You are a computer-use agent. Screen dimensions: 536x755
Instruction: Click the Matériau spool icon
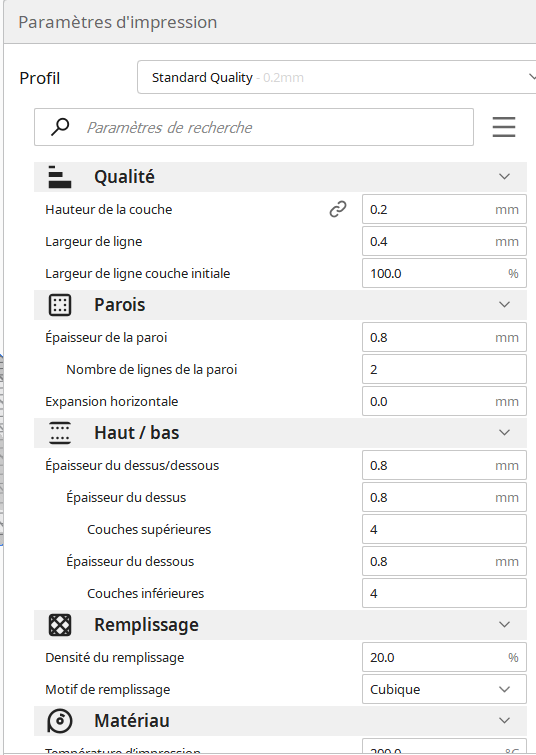click(60, 721)
